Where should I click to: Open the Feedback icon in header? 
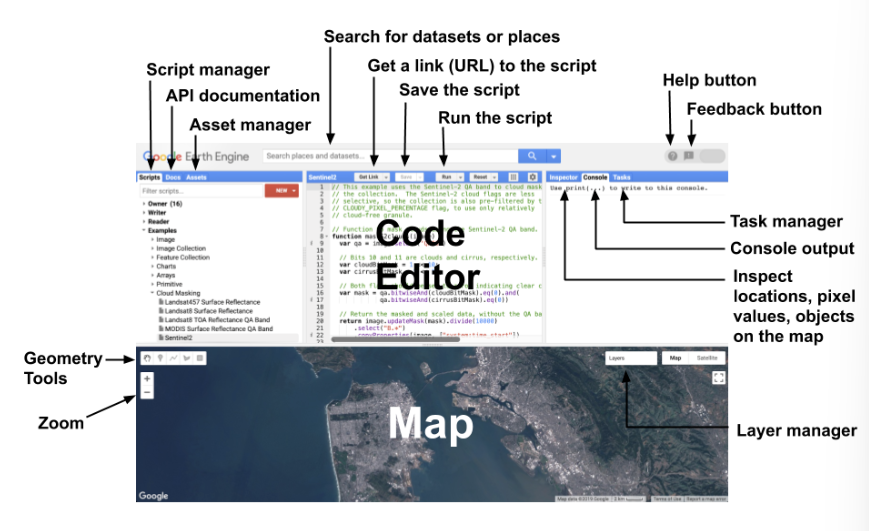tap(689, 156)
